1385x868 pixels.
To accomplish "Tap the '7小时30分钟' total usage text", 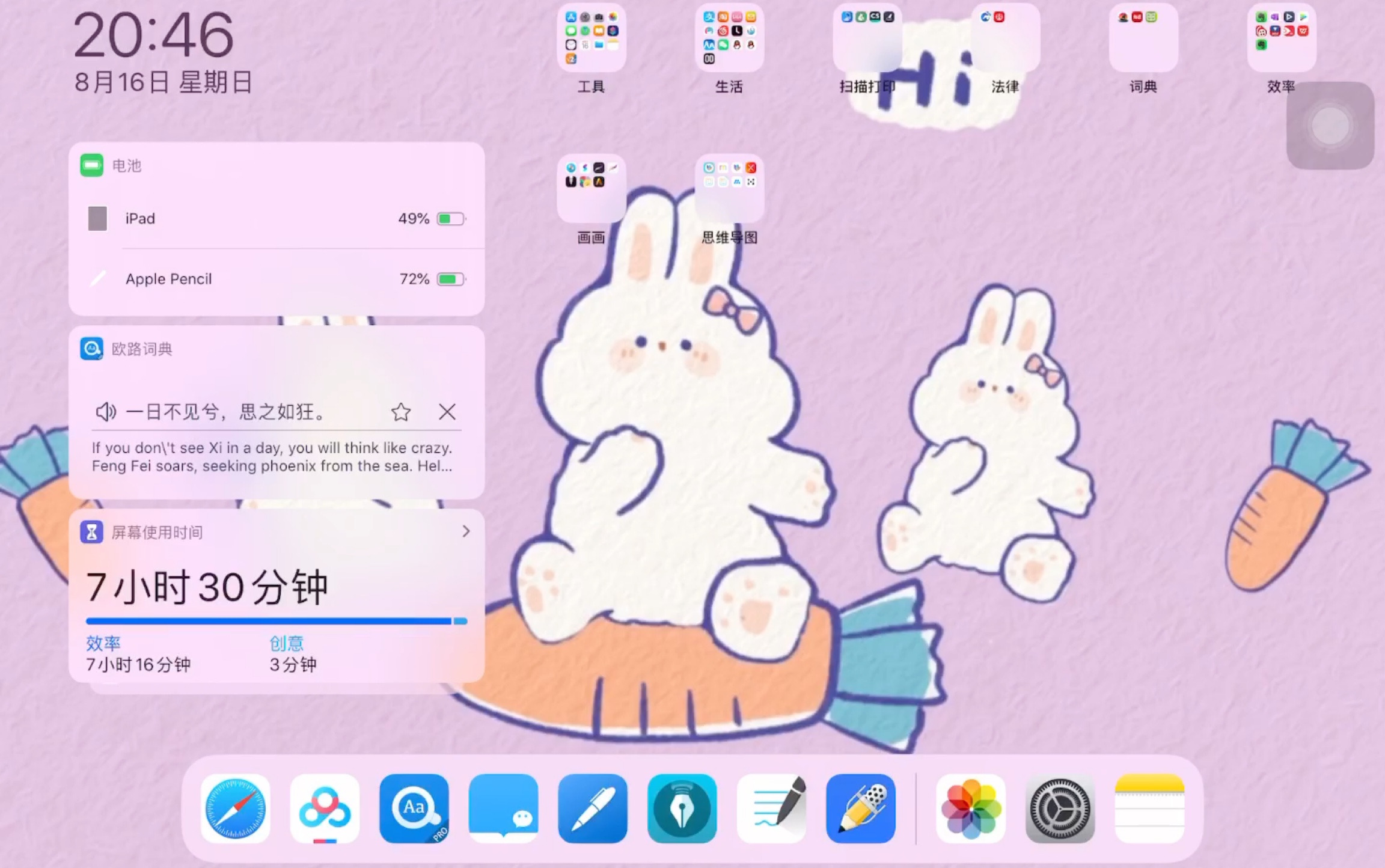I will [x=207, y=587].
